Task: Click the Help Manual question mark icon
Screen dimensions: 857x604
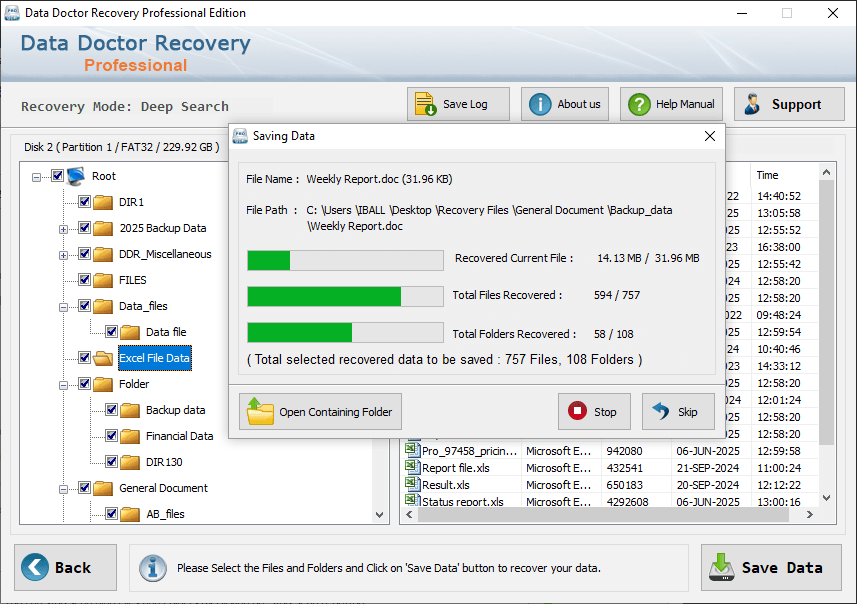Action: (639, 104)
